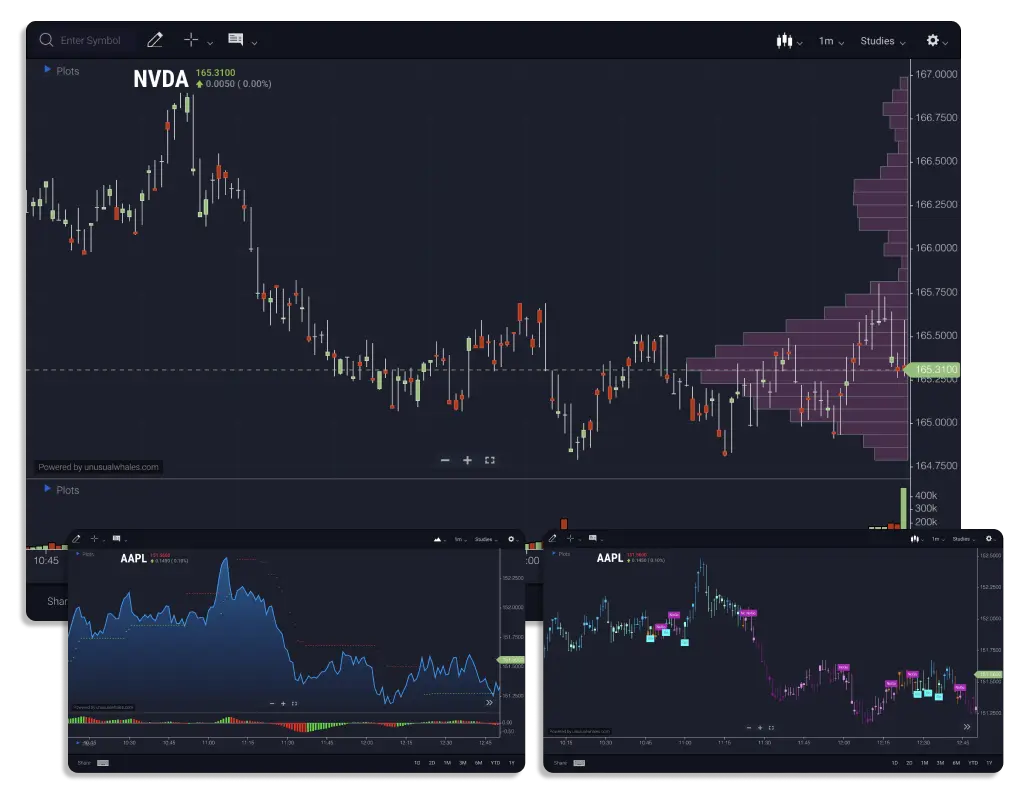This screenshot has width=1023, height=796.
Task: Click the mountain chart type icon in AAPL area chart
Action: click(437, 540)
